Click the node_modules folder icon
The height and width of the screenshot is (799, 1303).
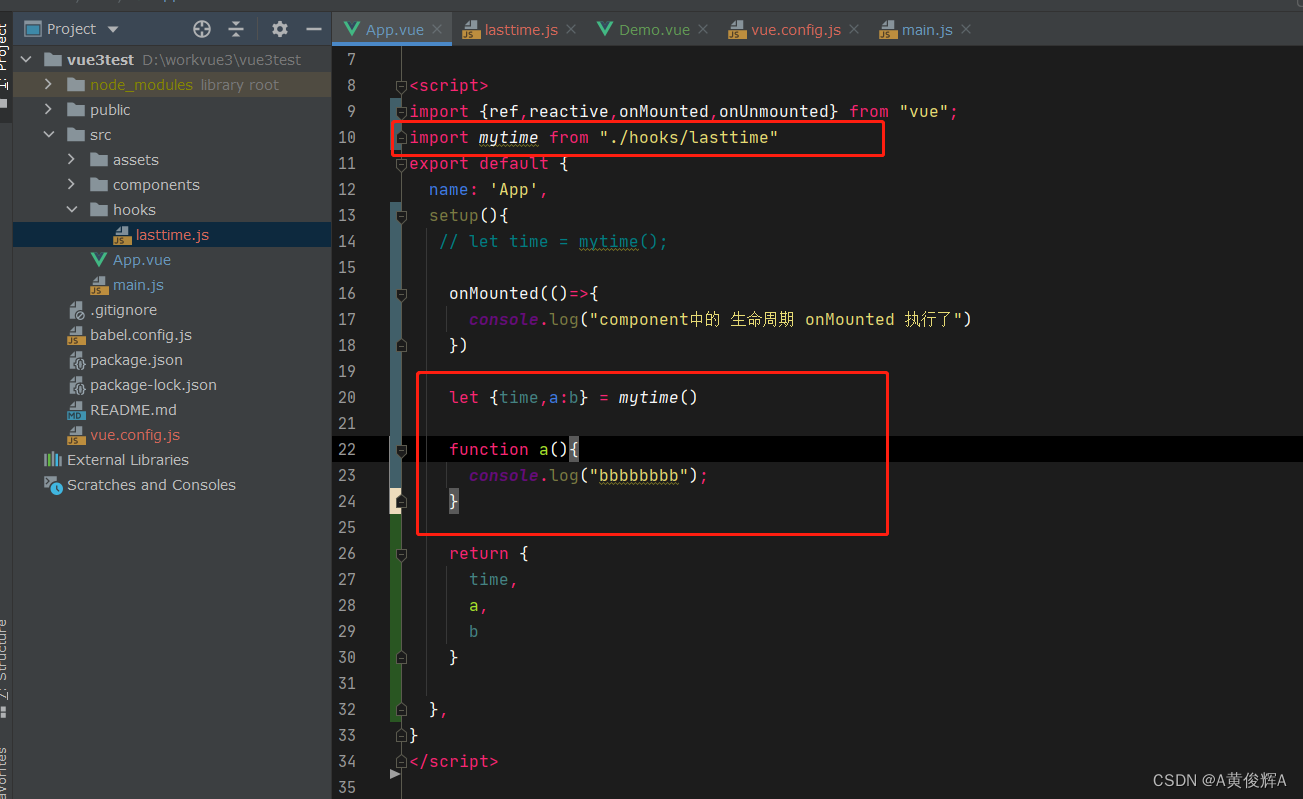75,85
